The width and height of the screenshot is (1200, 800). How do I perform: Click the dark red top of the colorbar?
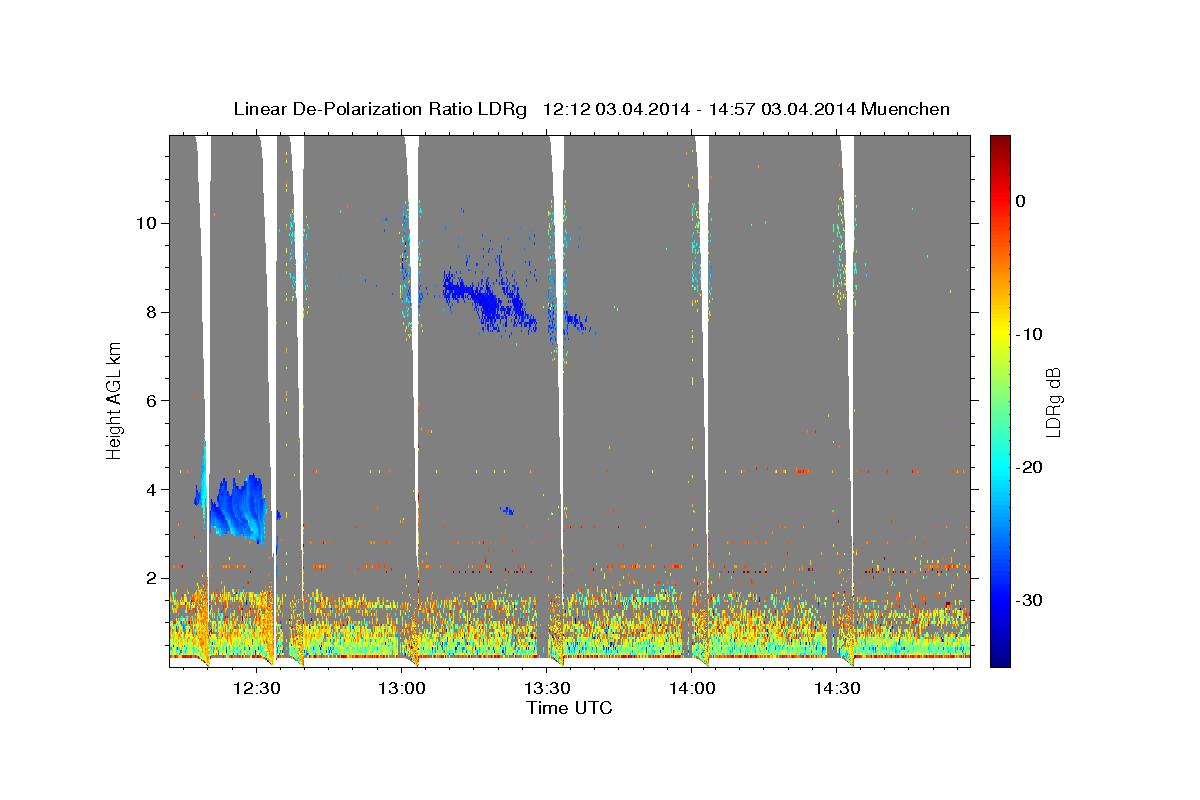coord(1000,142)
